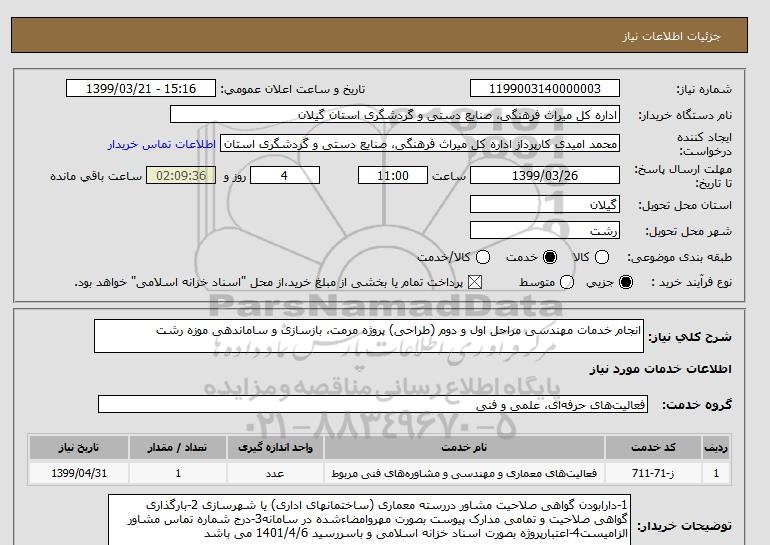Click the واحد اندازه گیری column header
This screenshot has height=545, width=770.
pyautogui.click(x=275, y=447)
